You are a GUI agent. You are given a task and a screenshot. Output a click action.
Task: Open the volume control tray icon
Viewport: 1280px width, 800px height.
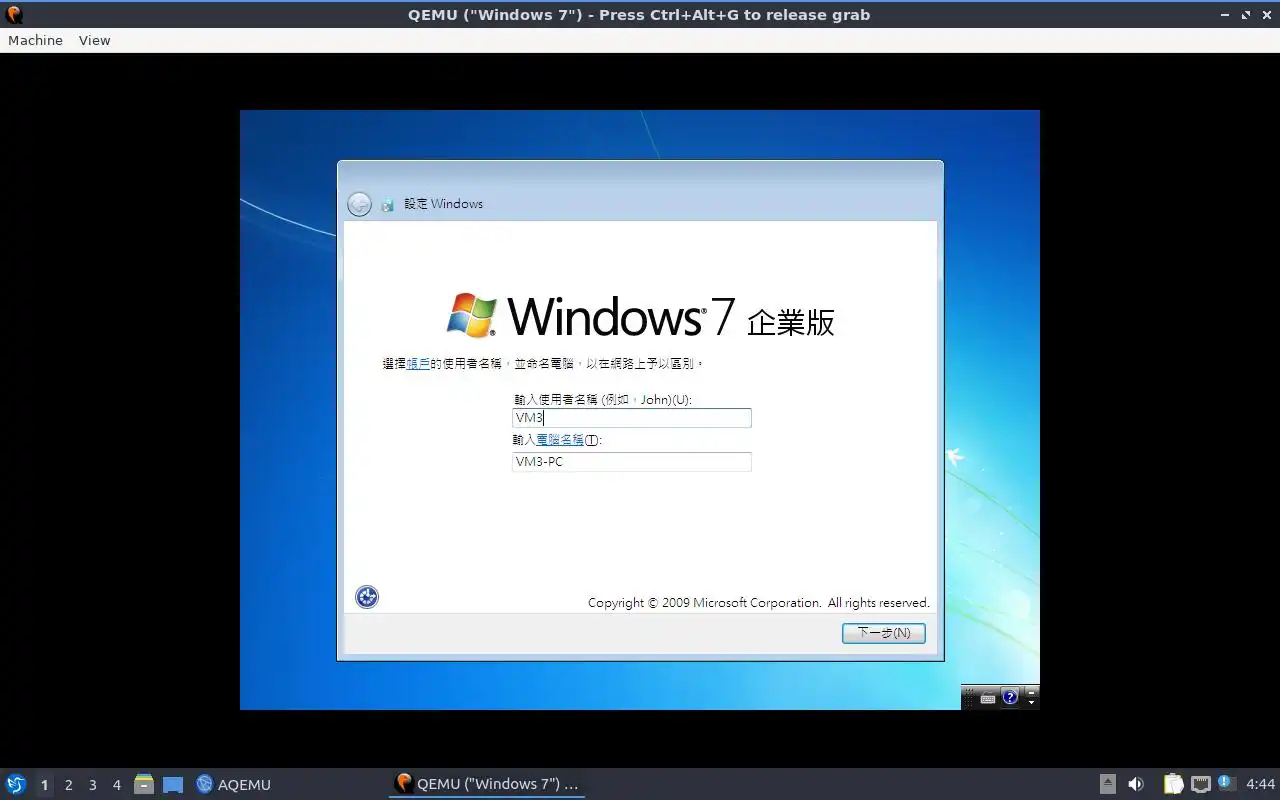1136,784
